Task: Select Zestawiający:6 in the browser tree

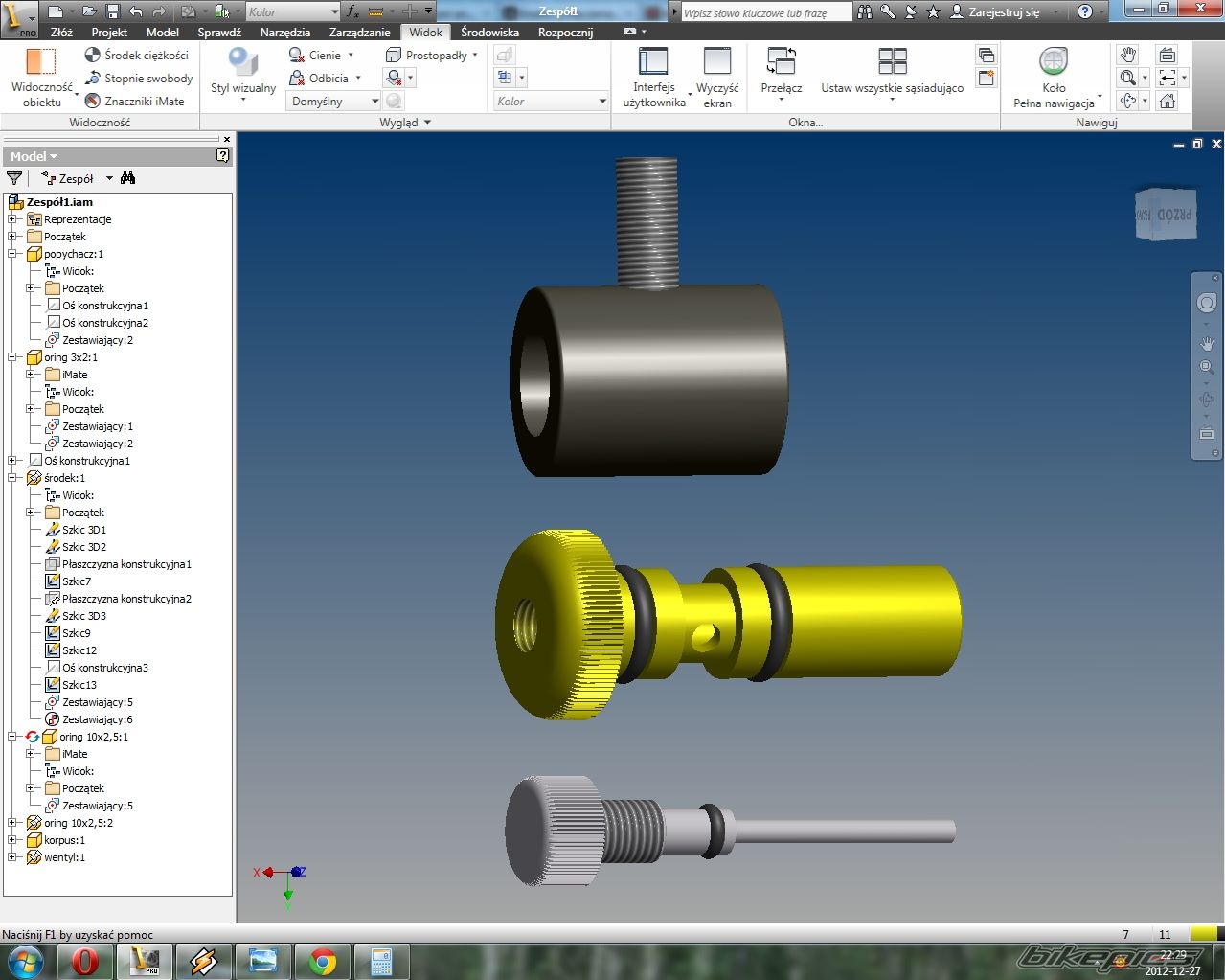Action: (98, 719)
